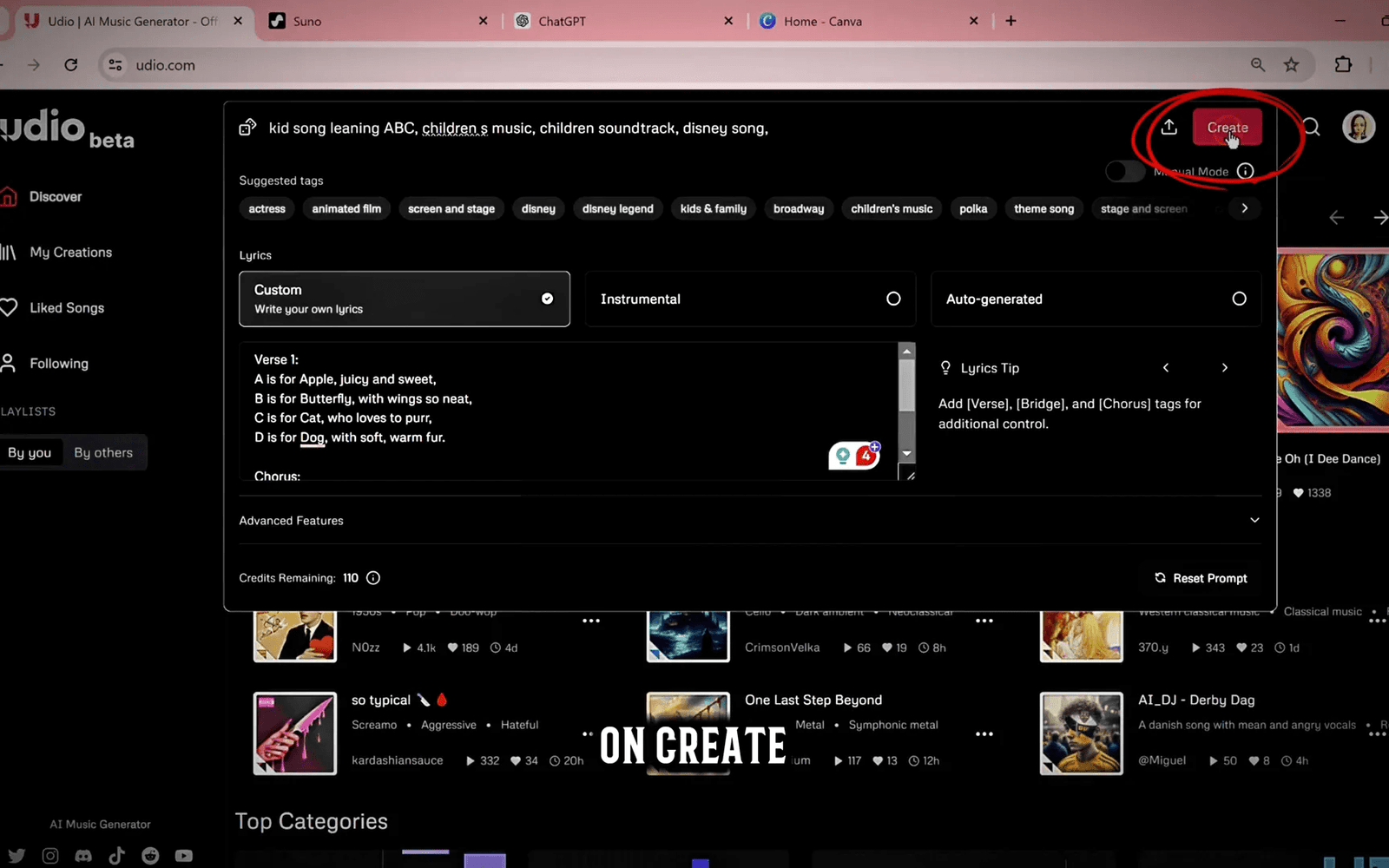This screenshot has width=1389, height=868.
Task: Click the lyrics scrollbar thumb
Action: click(907, 385)
